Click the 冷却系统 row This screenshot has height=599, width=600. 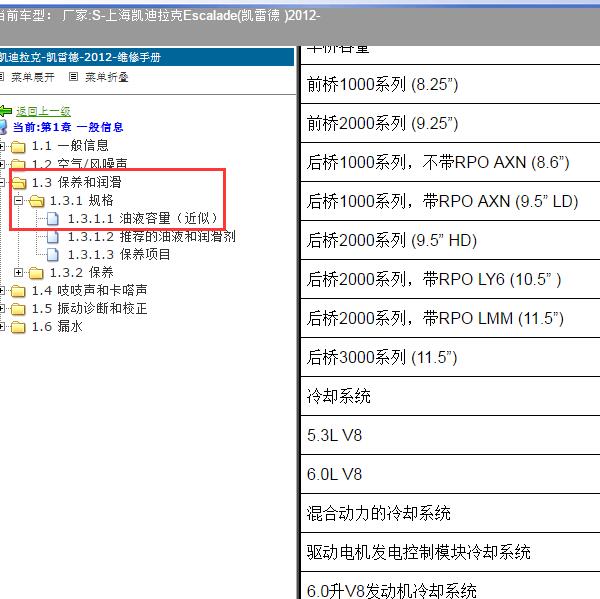tap(450, 397)
